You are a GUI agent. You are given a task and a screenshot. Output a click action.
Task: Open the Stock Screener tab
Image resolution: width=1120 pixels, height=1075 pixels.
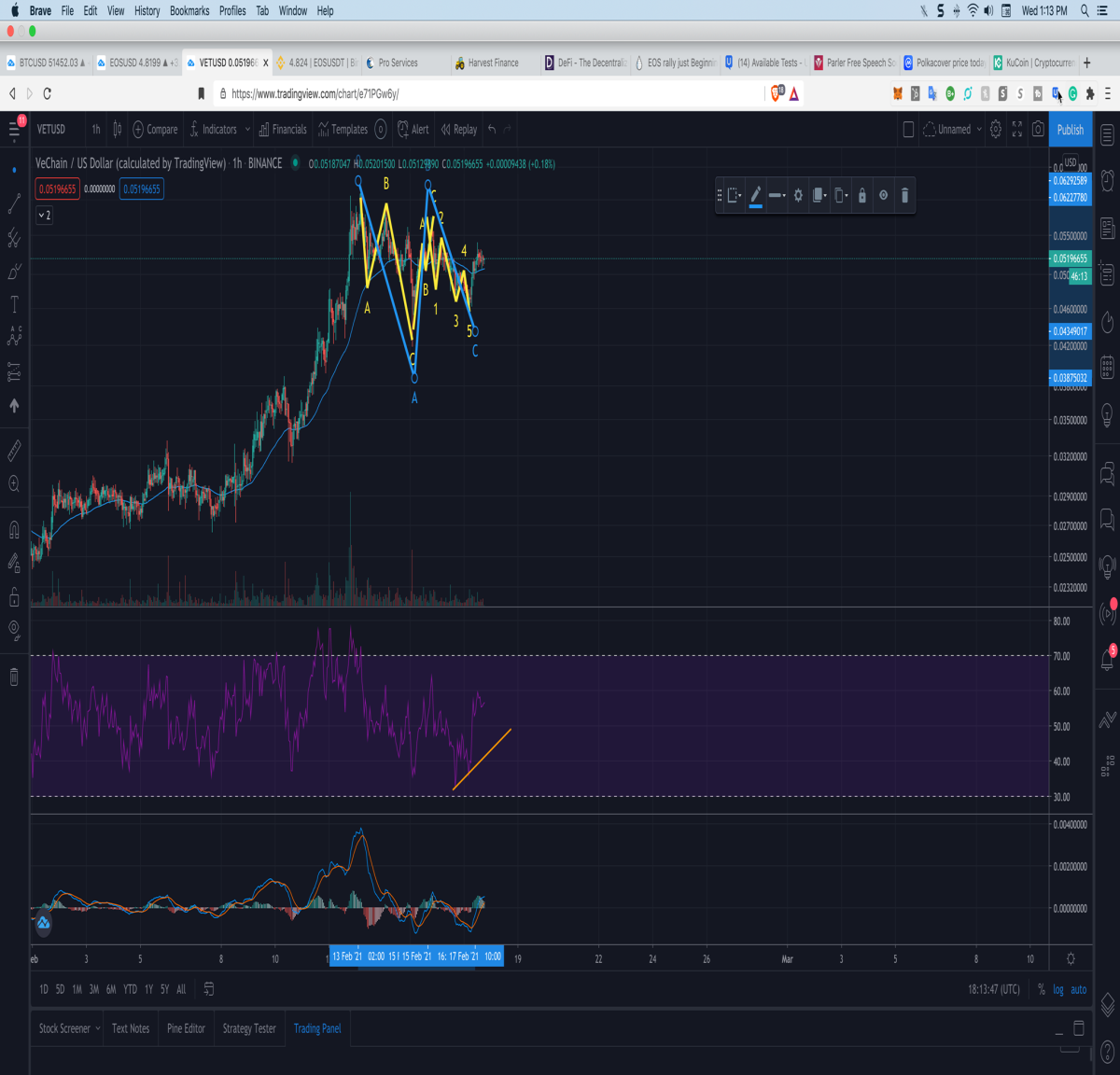[64, 1028]
